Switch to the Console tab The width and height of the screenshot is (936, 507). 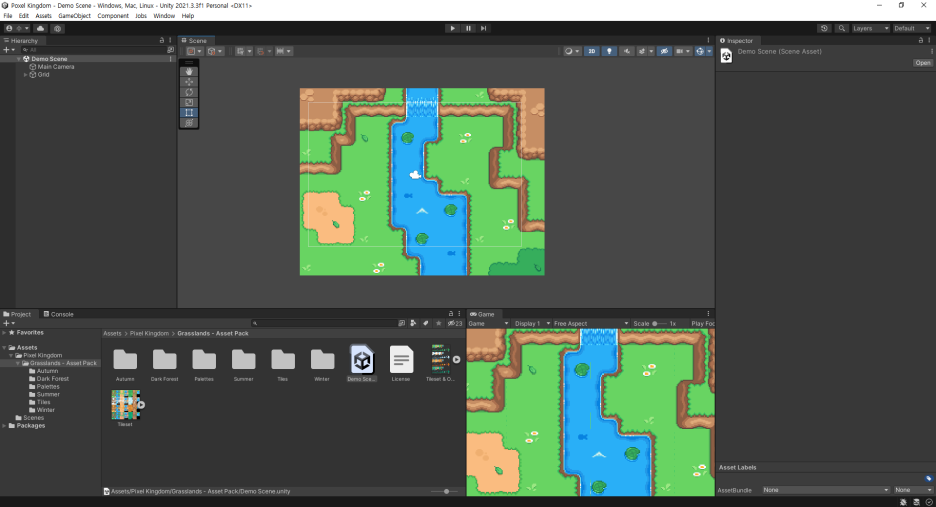coord(58,314)
